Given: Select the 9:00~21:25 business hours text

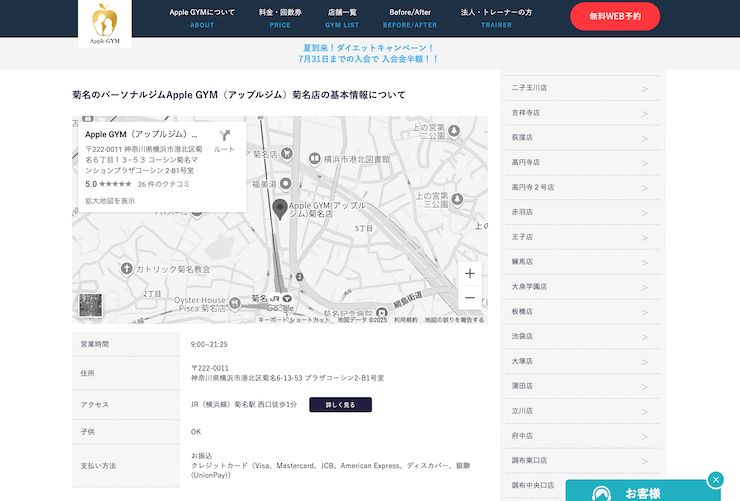Looking at the screenshot, I should pyautogui.click(x=209, y=345).
